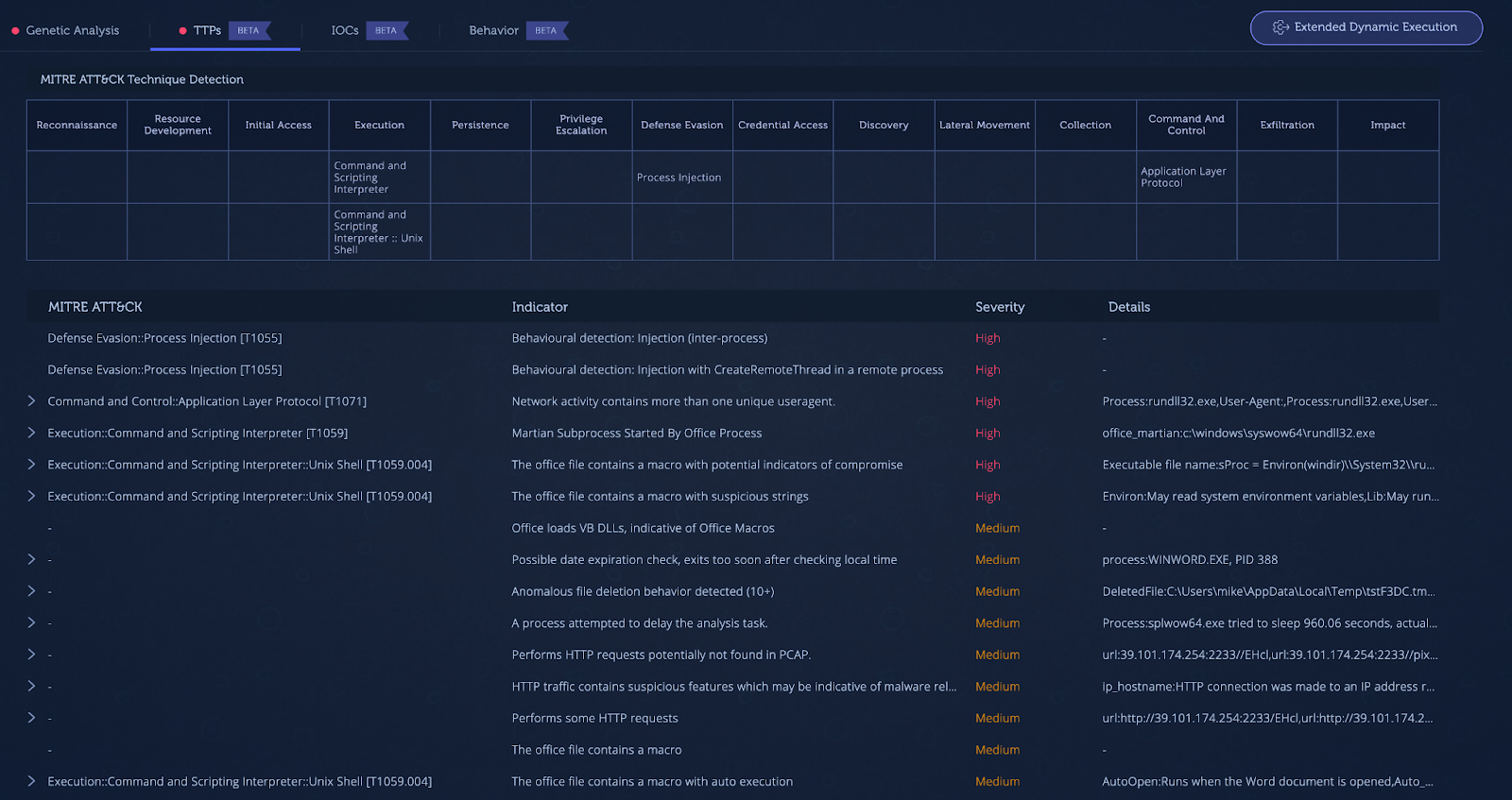The height and width of the screenshot is (800, 1512).
Task: Click the Command And Control column header
Action: click(1186, 125)
